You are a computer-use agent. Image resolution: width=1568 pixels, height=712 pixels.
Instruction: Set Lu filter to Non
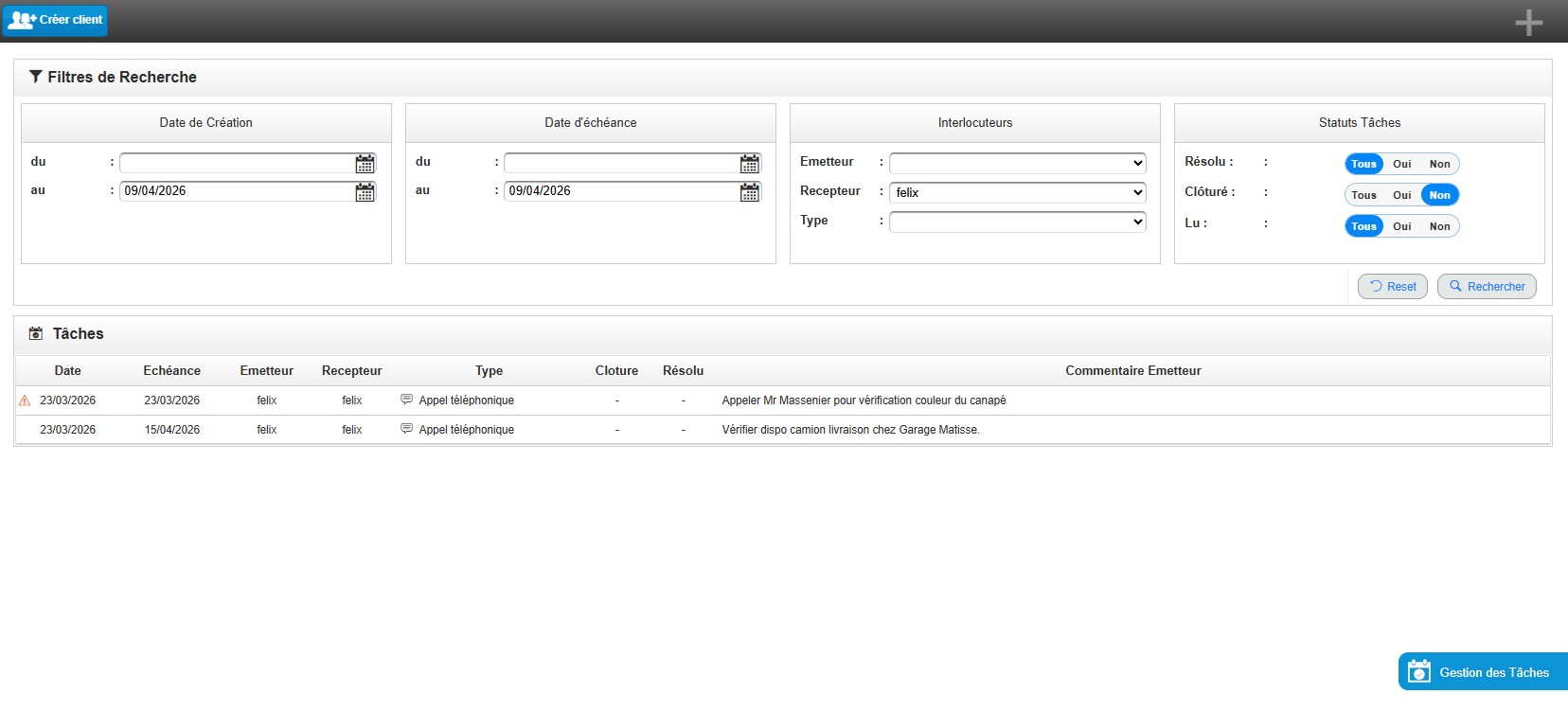[1439, 226]
